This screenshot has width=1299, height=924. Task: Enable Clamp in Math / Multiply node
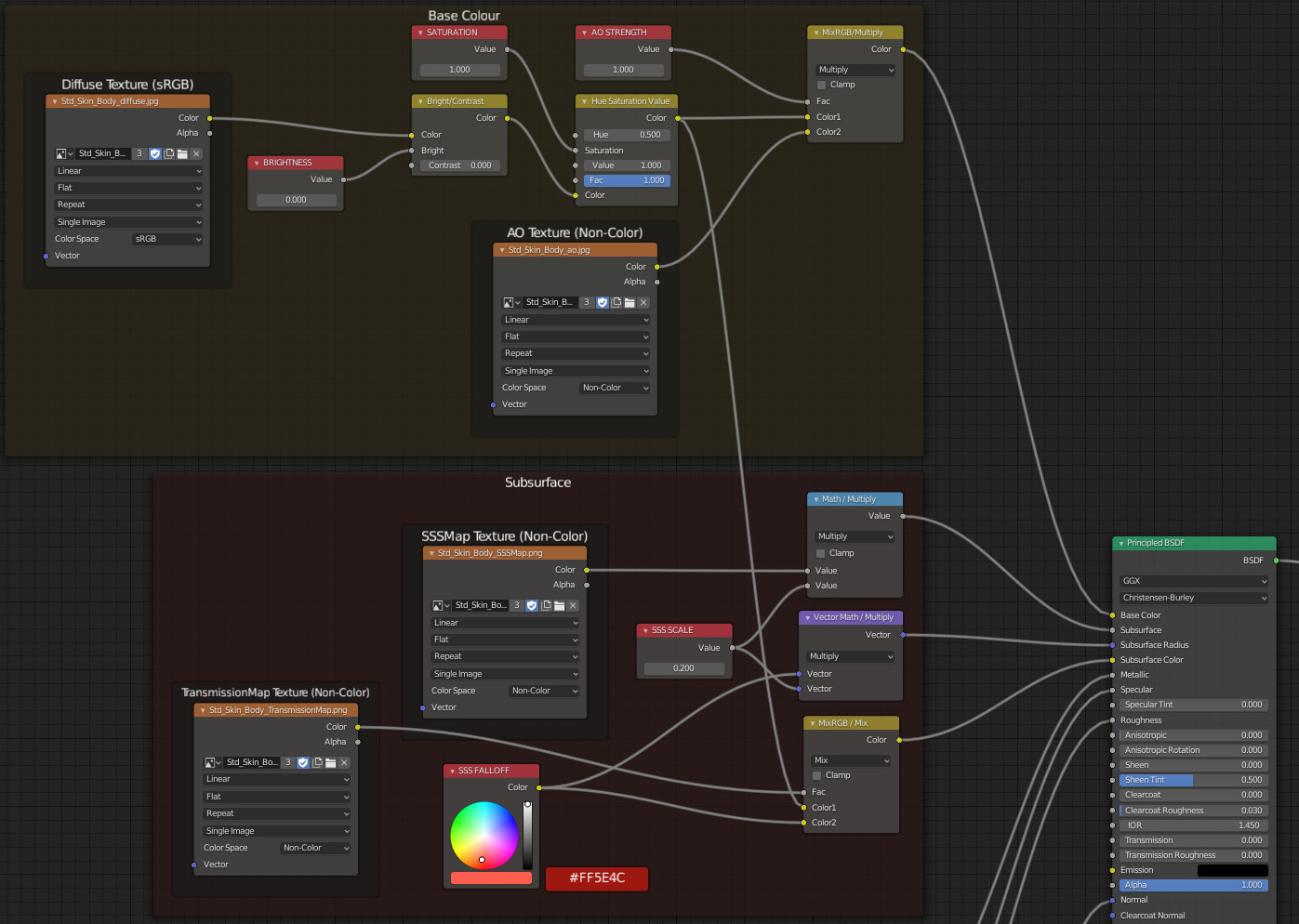(821, 553)
